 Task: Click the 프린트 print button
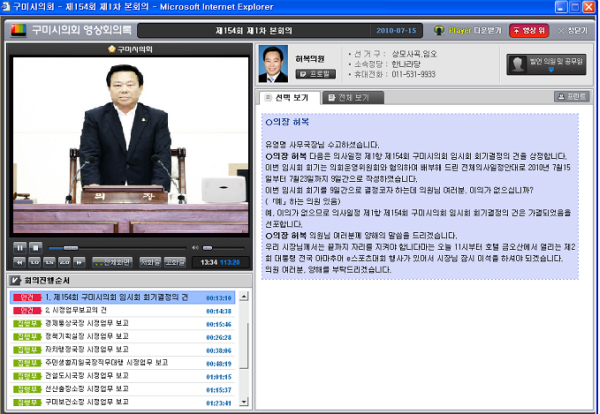(570, 97)
